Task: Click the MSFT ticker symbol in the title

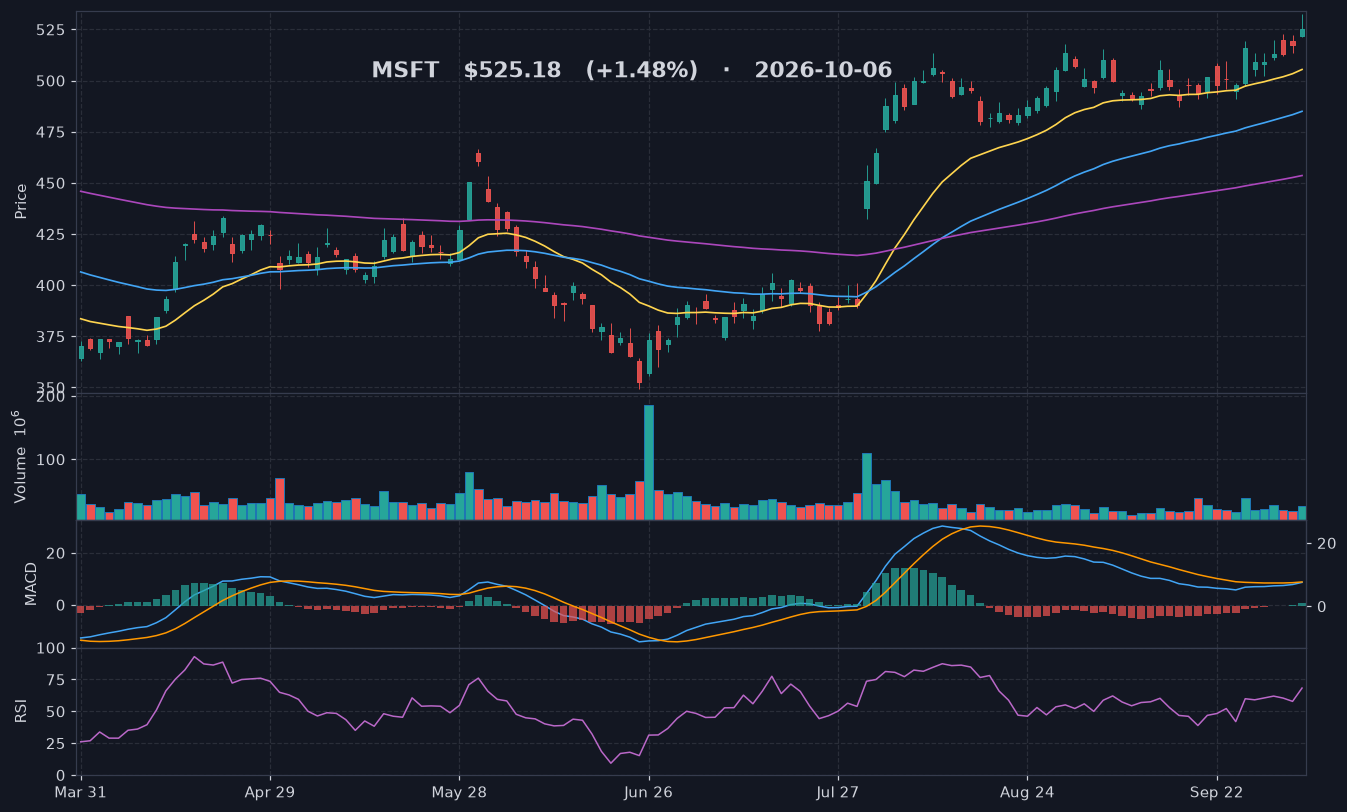Action: (405, 71)
